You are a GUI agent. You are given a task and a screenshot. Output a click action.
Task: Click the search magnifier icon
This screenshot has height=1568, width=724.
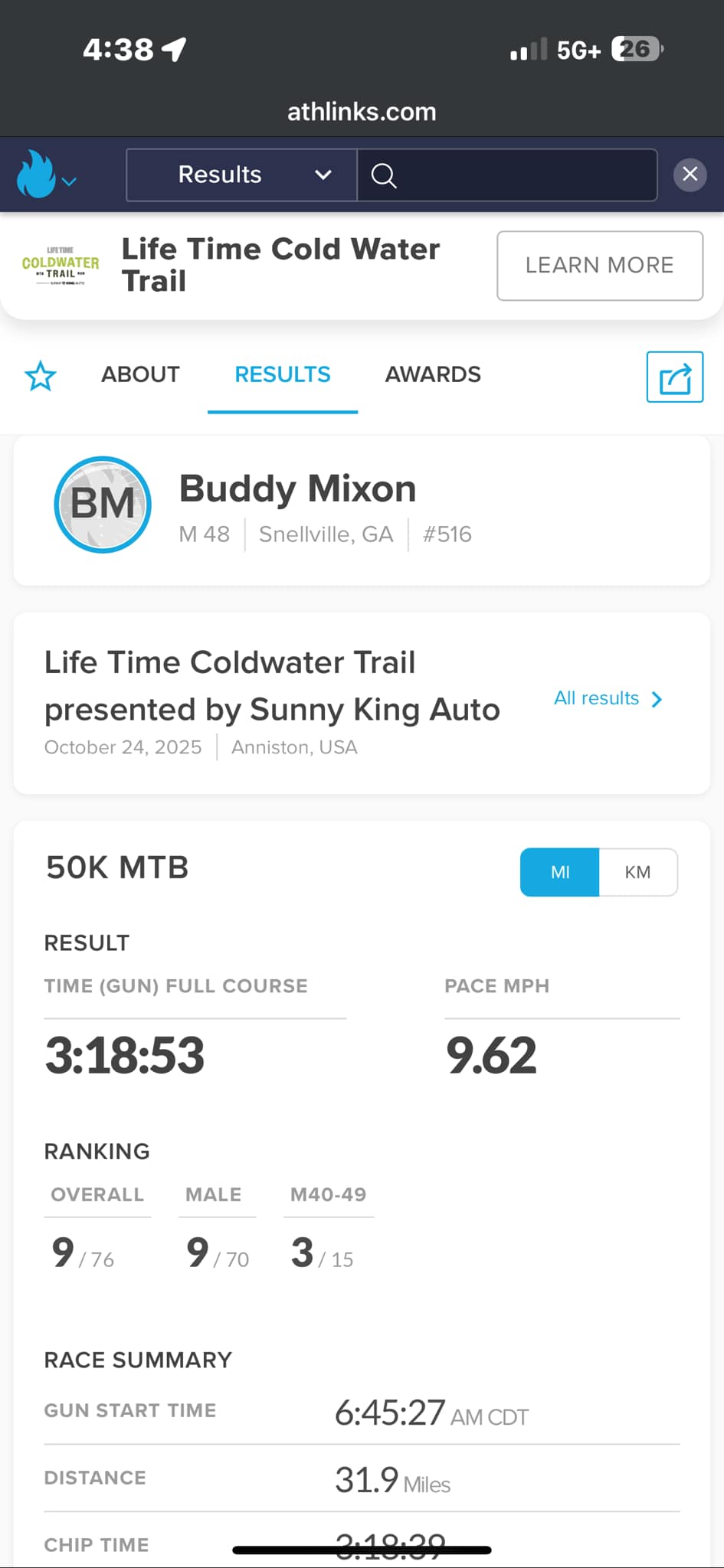384,175
